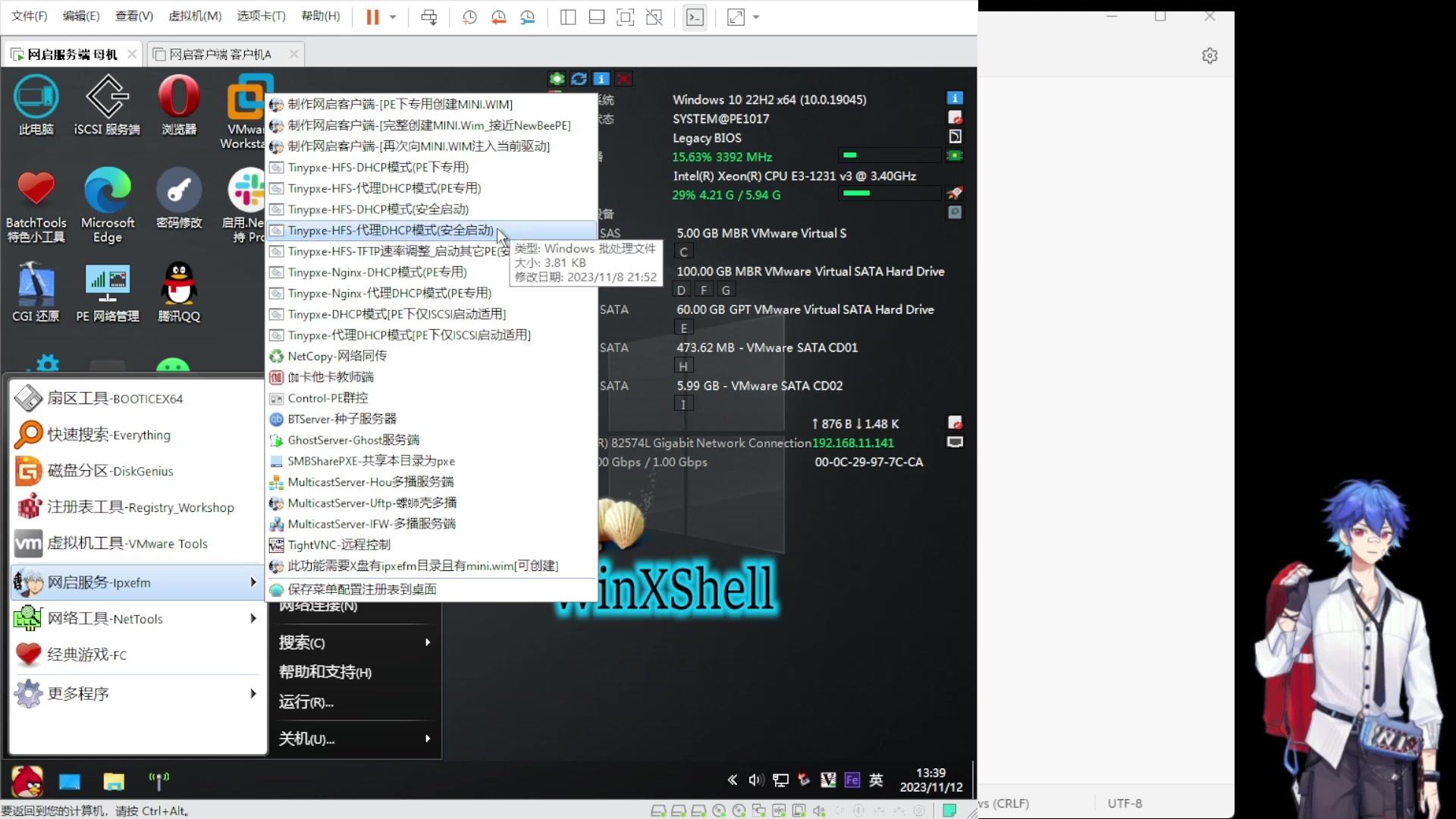
Task: Open the iSCSI 服务端 desktop icon
Action: (107, 105)
